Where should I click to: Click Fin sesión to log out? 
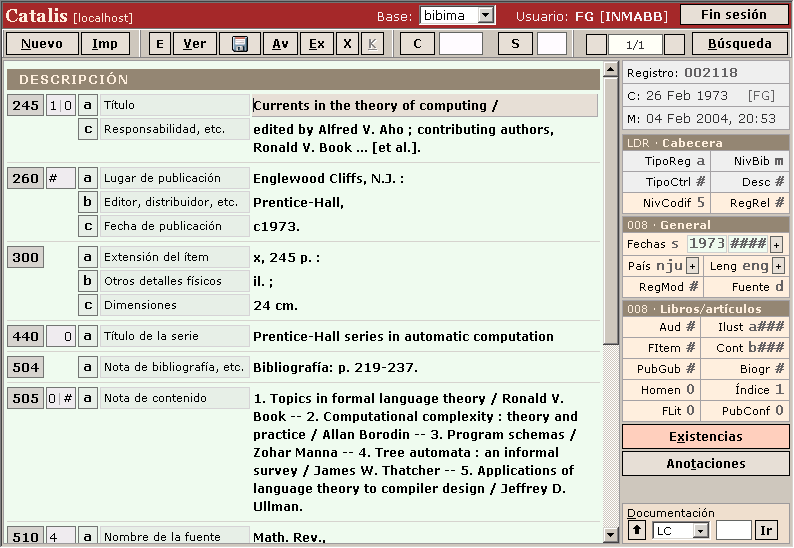tap(733, 15)
